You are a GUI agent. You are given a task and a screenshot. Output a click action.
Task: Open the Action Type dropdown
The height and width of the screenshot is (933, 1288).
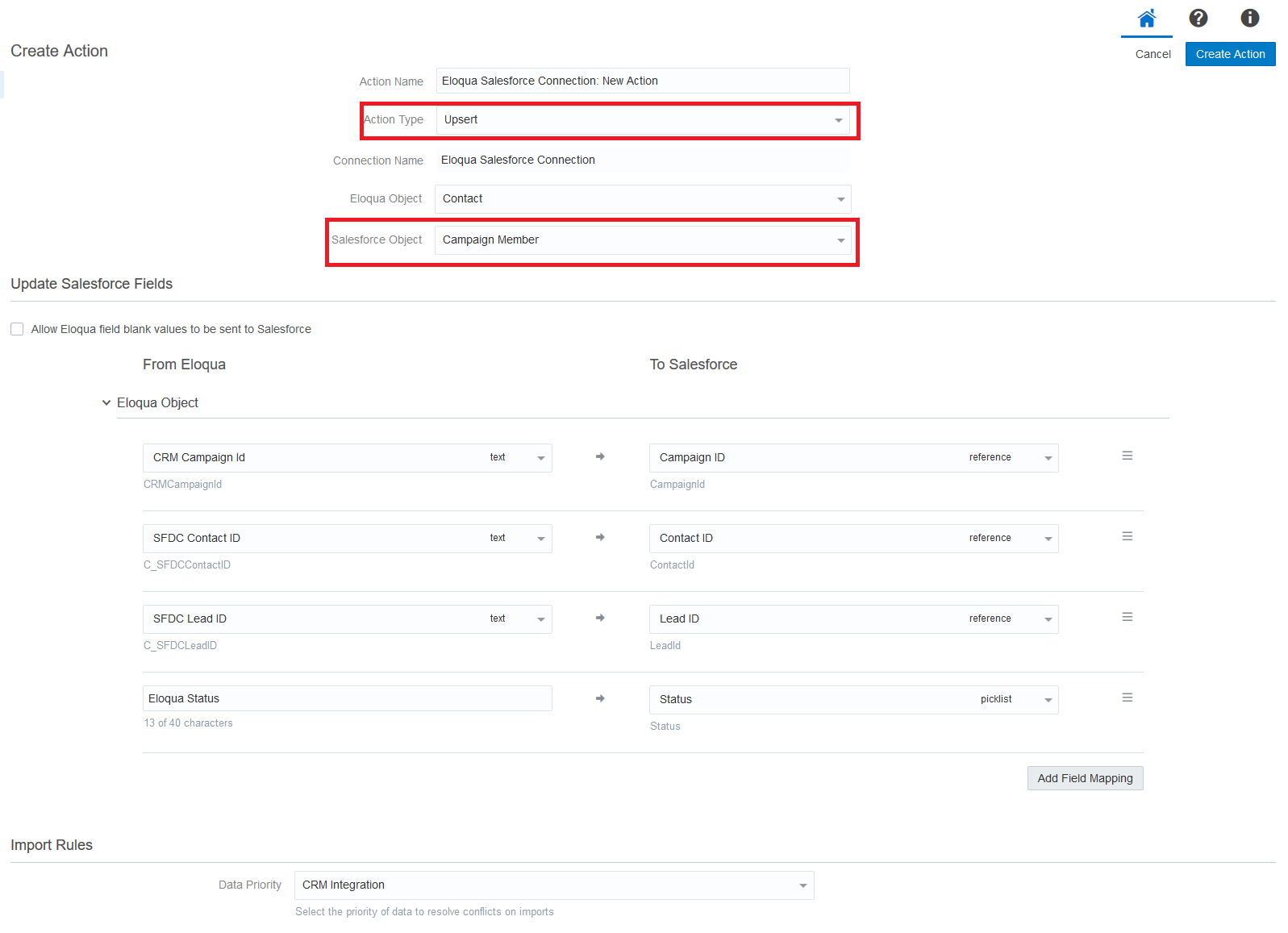(x=642, y=120)
